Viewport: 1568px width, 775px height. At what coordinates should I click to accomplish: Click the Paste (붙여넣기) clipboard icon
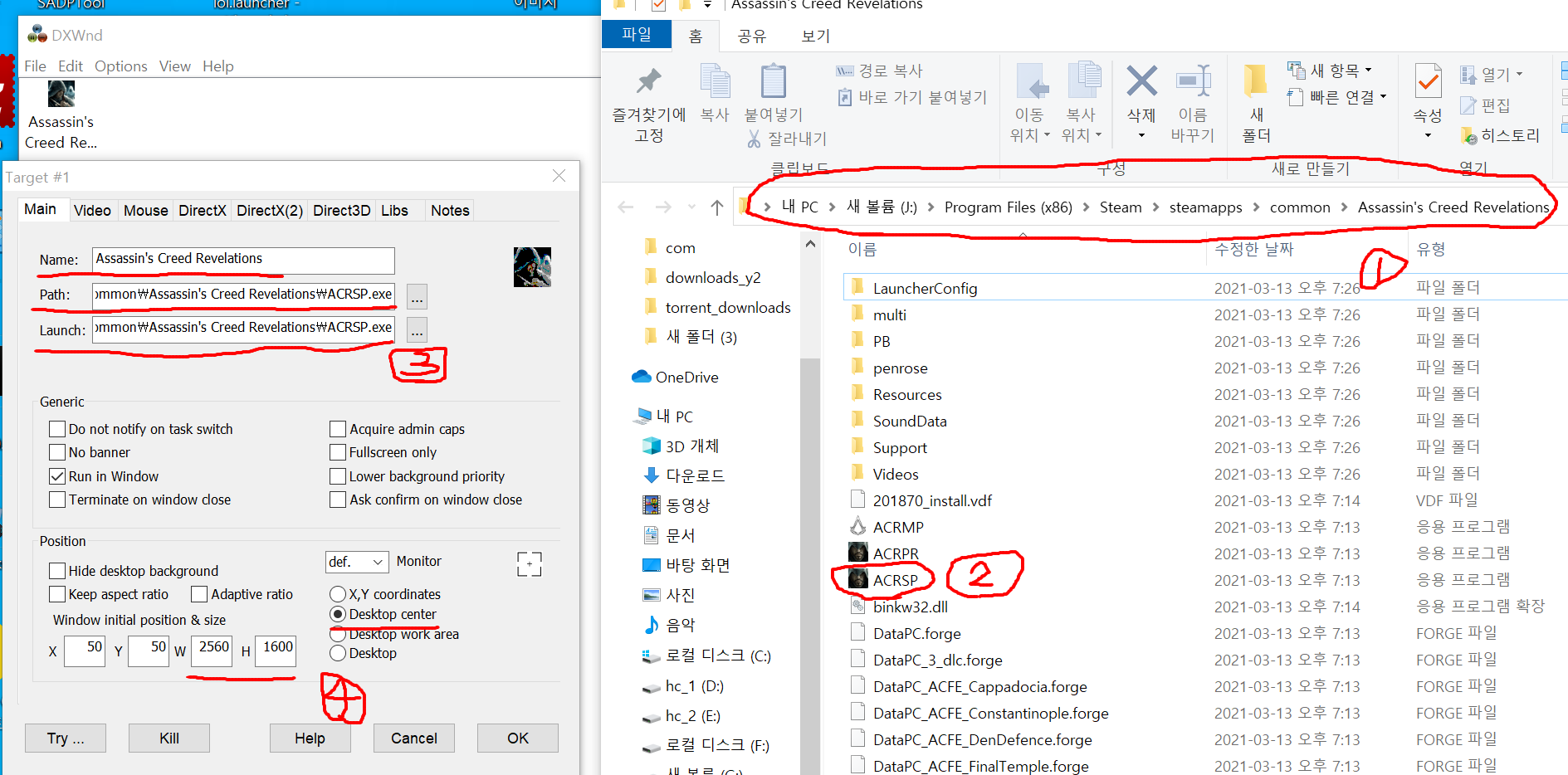coord(774,81)
